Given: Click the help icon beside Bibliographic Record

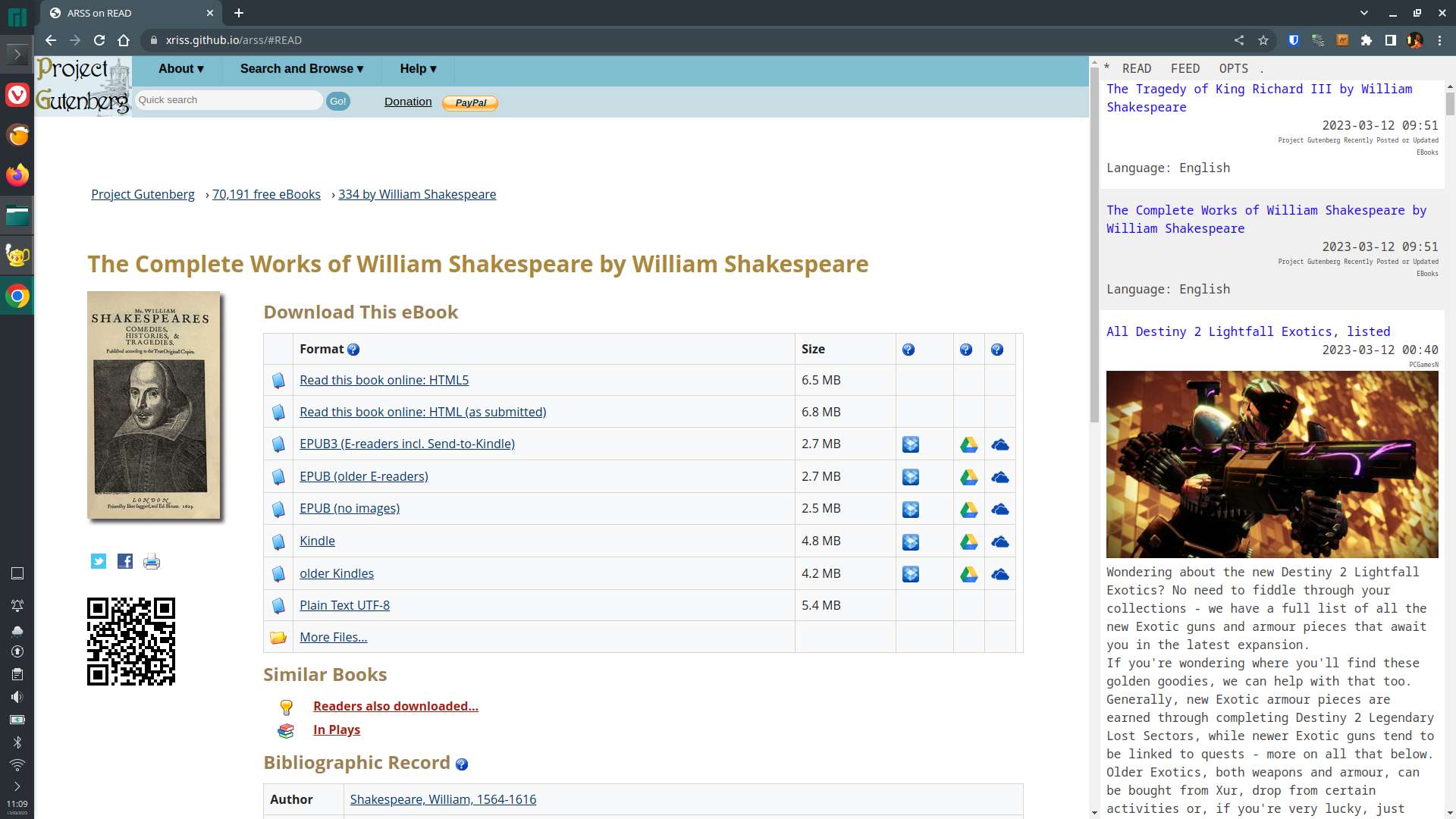Looking at the screenshot, I should (462, 764).
